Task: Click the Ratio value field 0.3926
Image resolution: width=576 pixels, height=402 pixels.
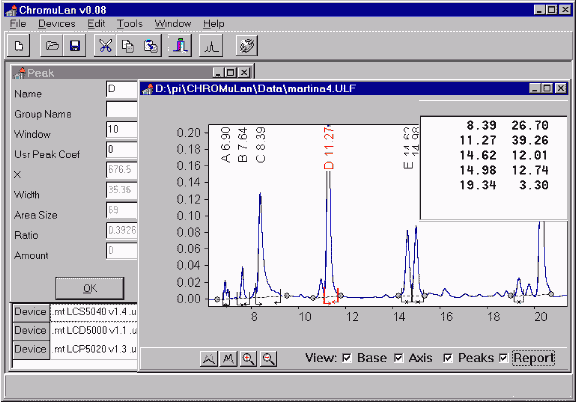Action: 122,231
